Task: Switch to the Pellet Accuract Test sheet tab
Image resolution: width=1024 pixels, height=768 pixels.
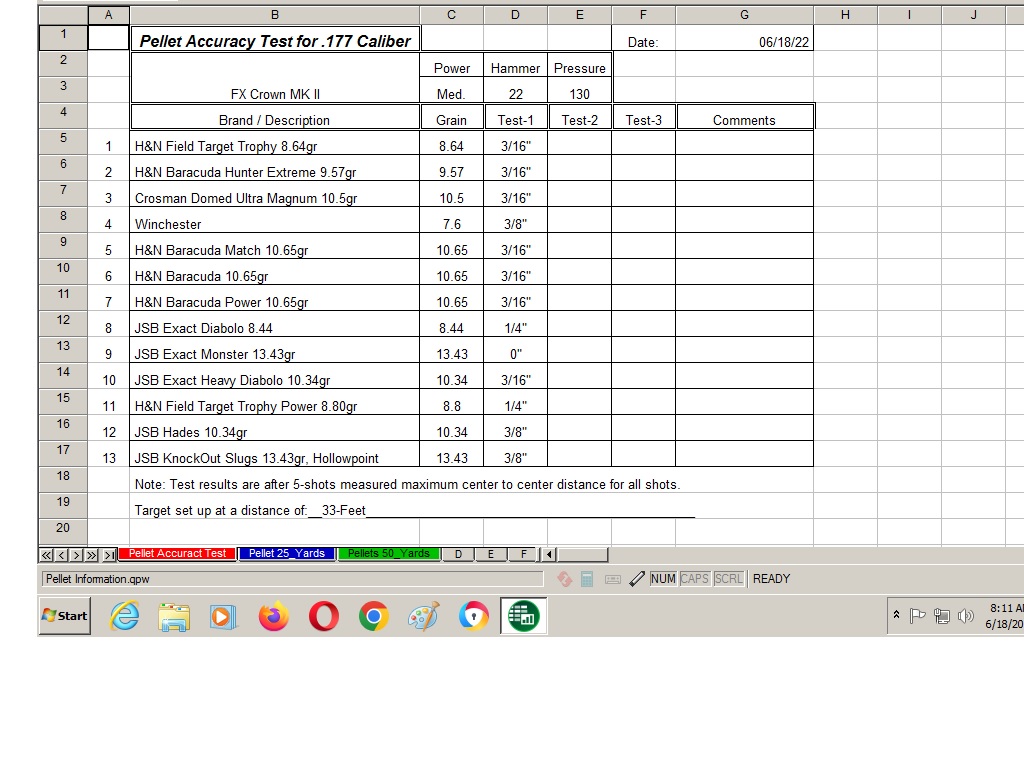Action: click(x=177, y=554)
